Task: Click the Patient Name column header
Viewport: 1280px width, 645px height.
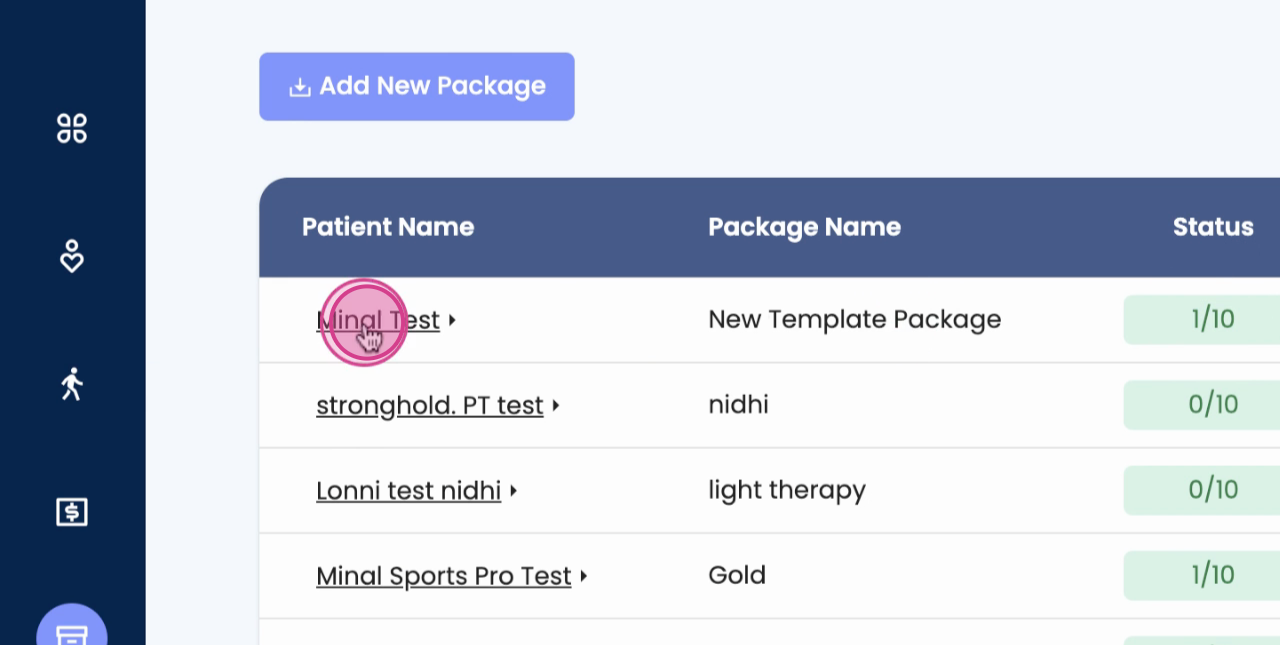Action: coord(388,227)
